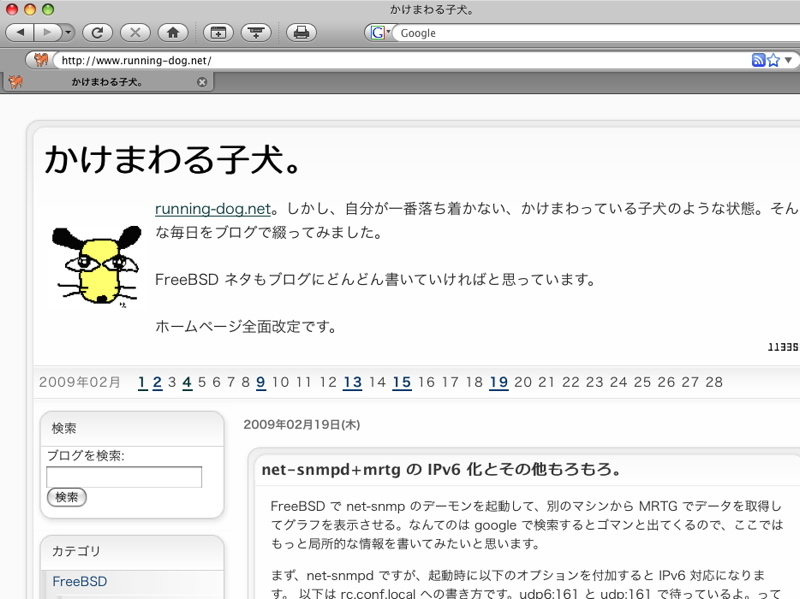
Task: Open calendar day 13 link
Action: 353,382
